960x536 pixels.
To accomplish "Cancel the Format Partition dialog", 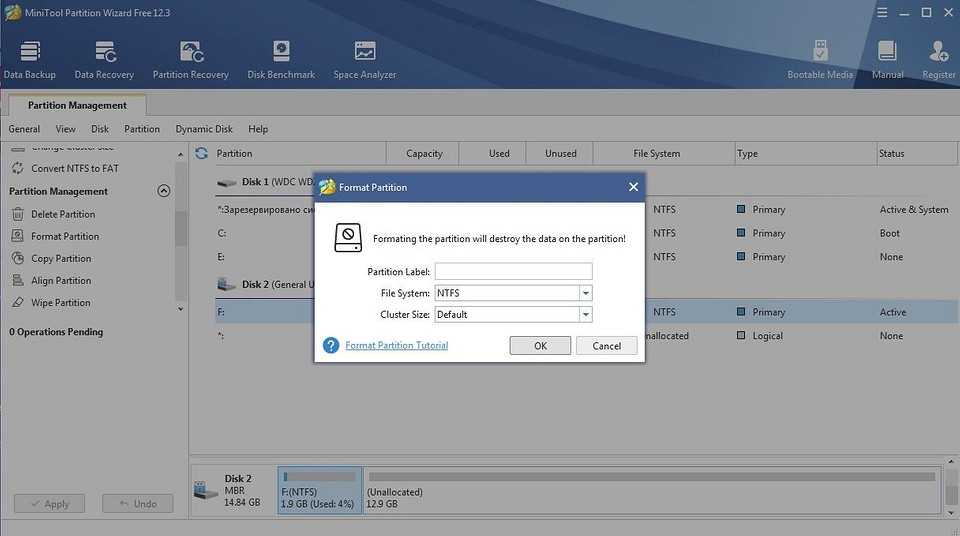I will click(606, 346).
